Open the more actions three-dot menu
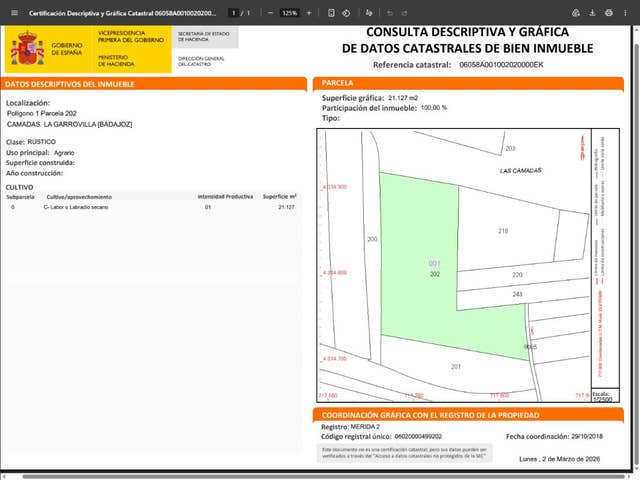Screen dimensions: 640x480 [627, 13]
